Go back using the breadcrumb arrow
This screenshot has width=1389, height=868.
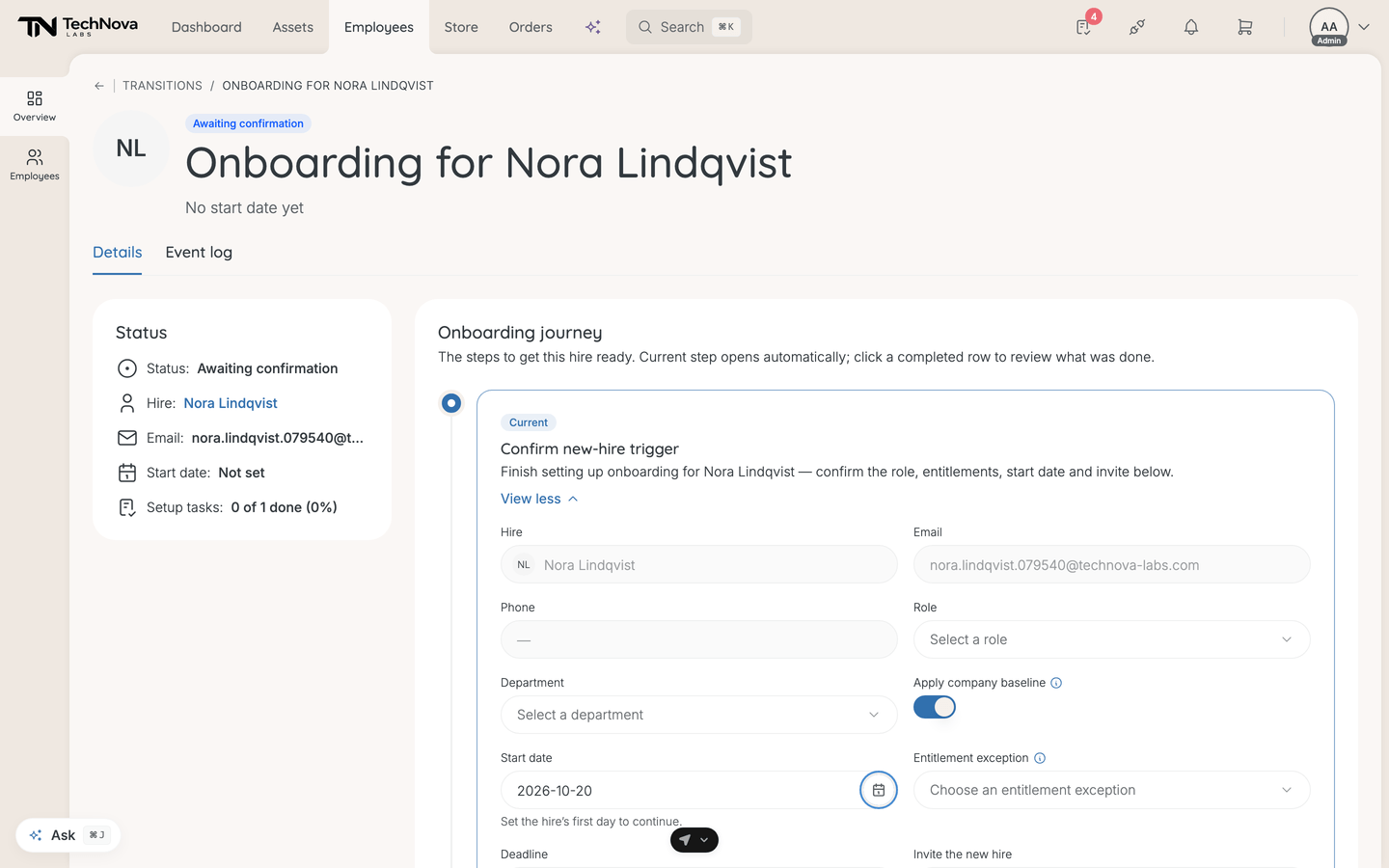click(99, 86)
